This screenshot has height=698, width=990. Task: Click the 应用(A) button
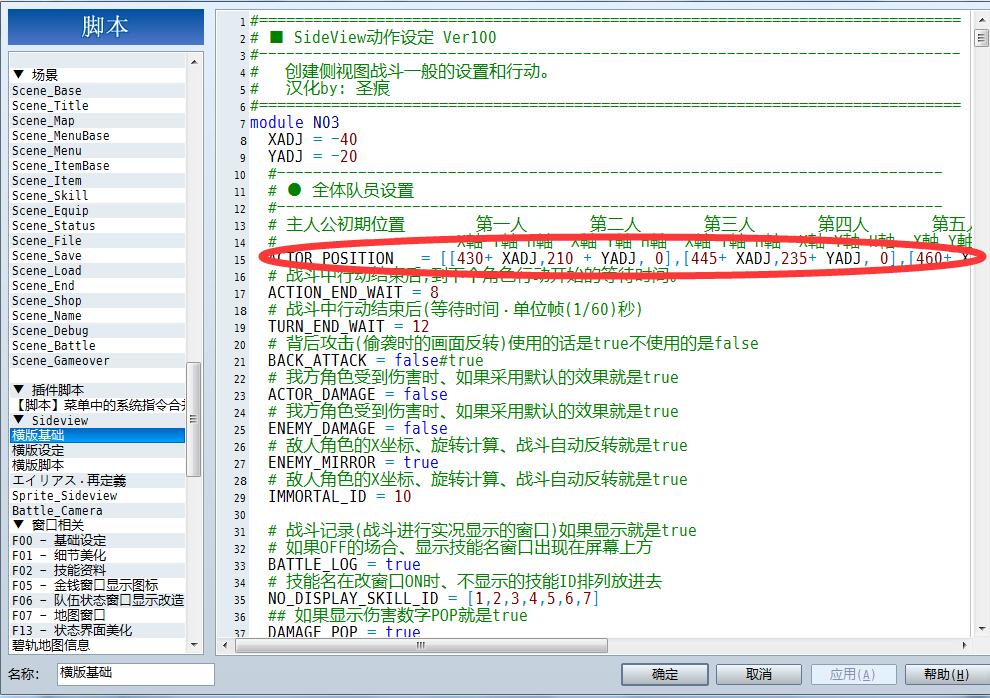click(853, 675)
